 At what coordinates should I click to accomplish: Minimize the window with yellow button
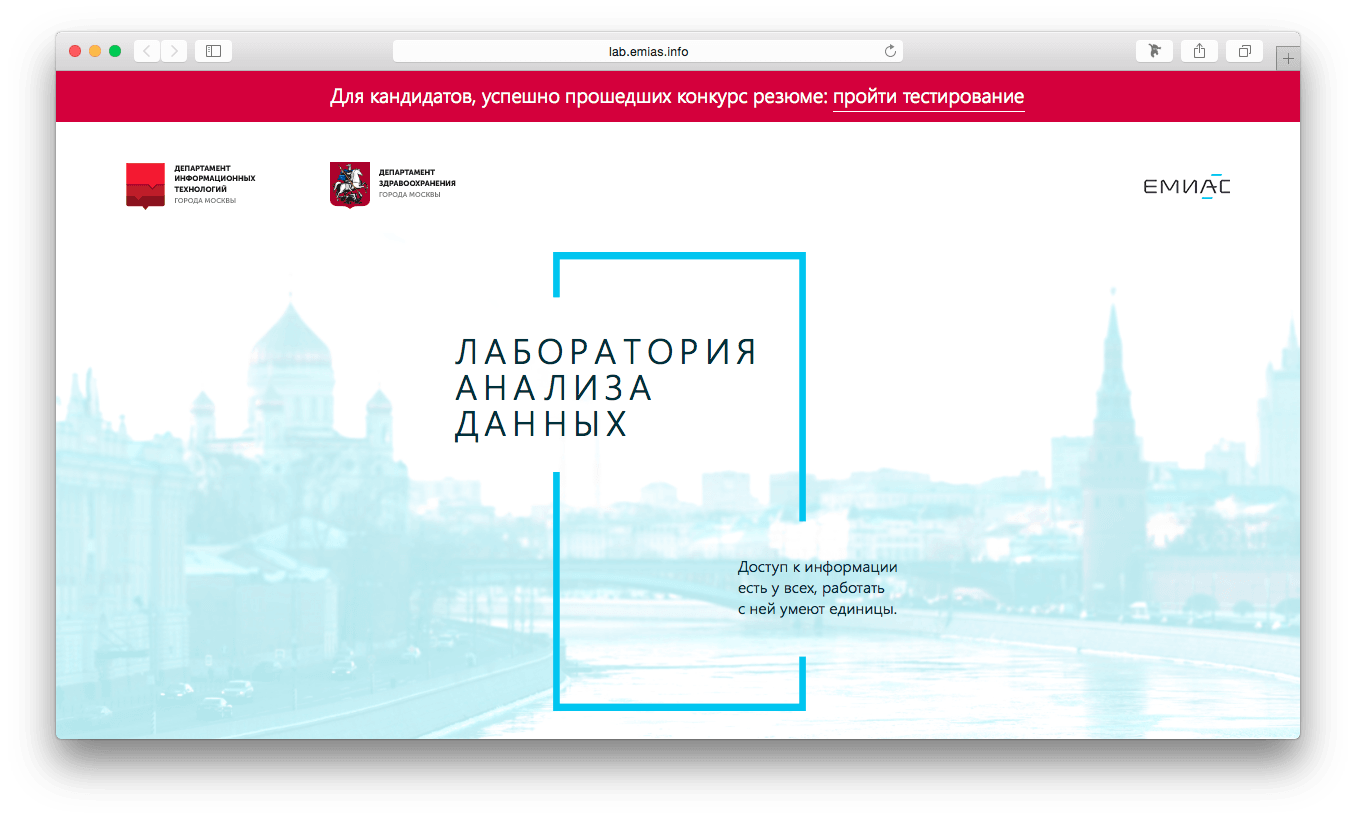tap(95, 51)
